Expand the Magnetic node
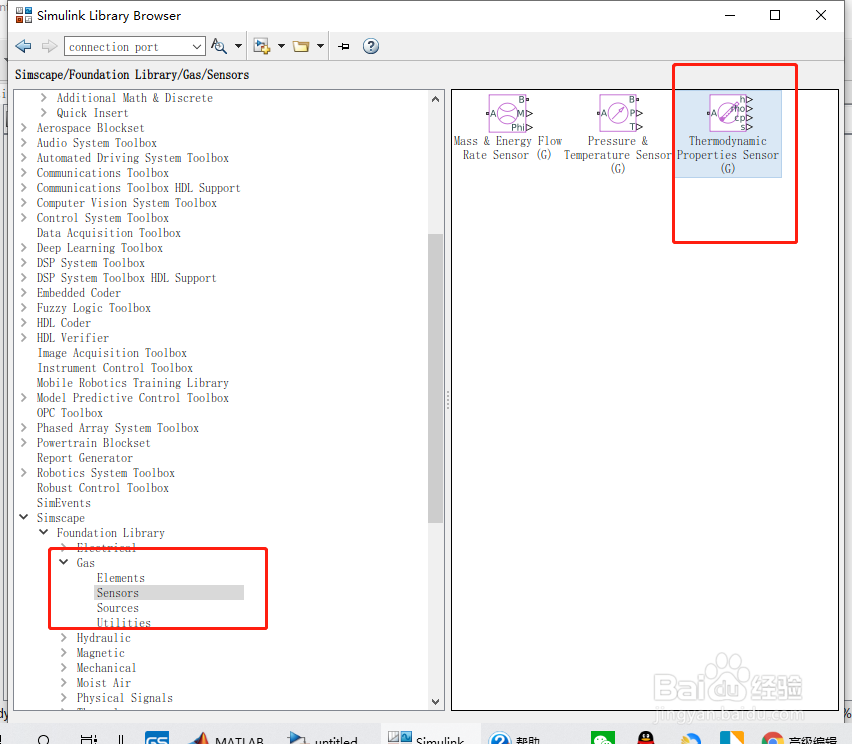 64,652
